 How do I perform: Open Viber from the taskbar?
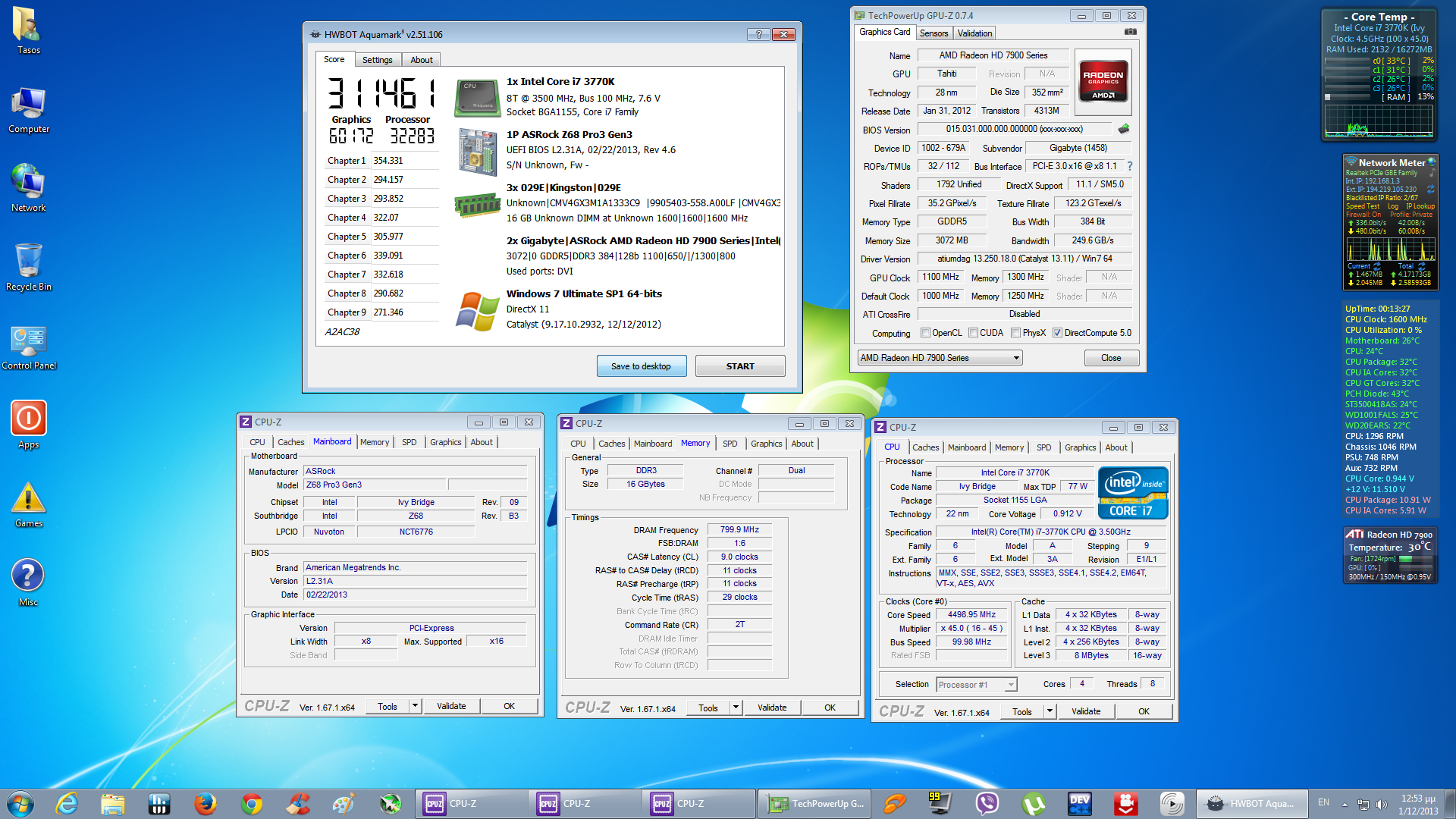coord(987,804)
